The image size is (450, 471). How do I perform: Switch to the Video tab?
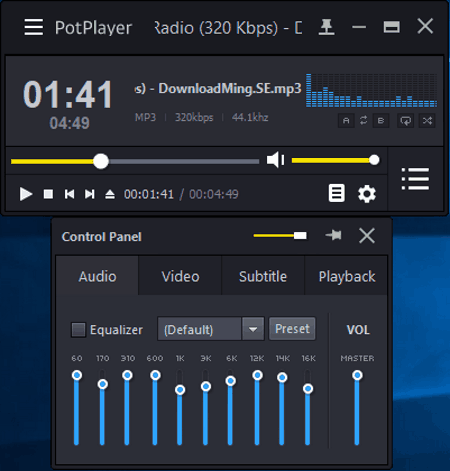coord(180,276)
